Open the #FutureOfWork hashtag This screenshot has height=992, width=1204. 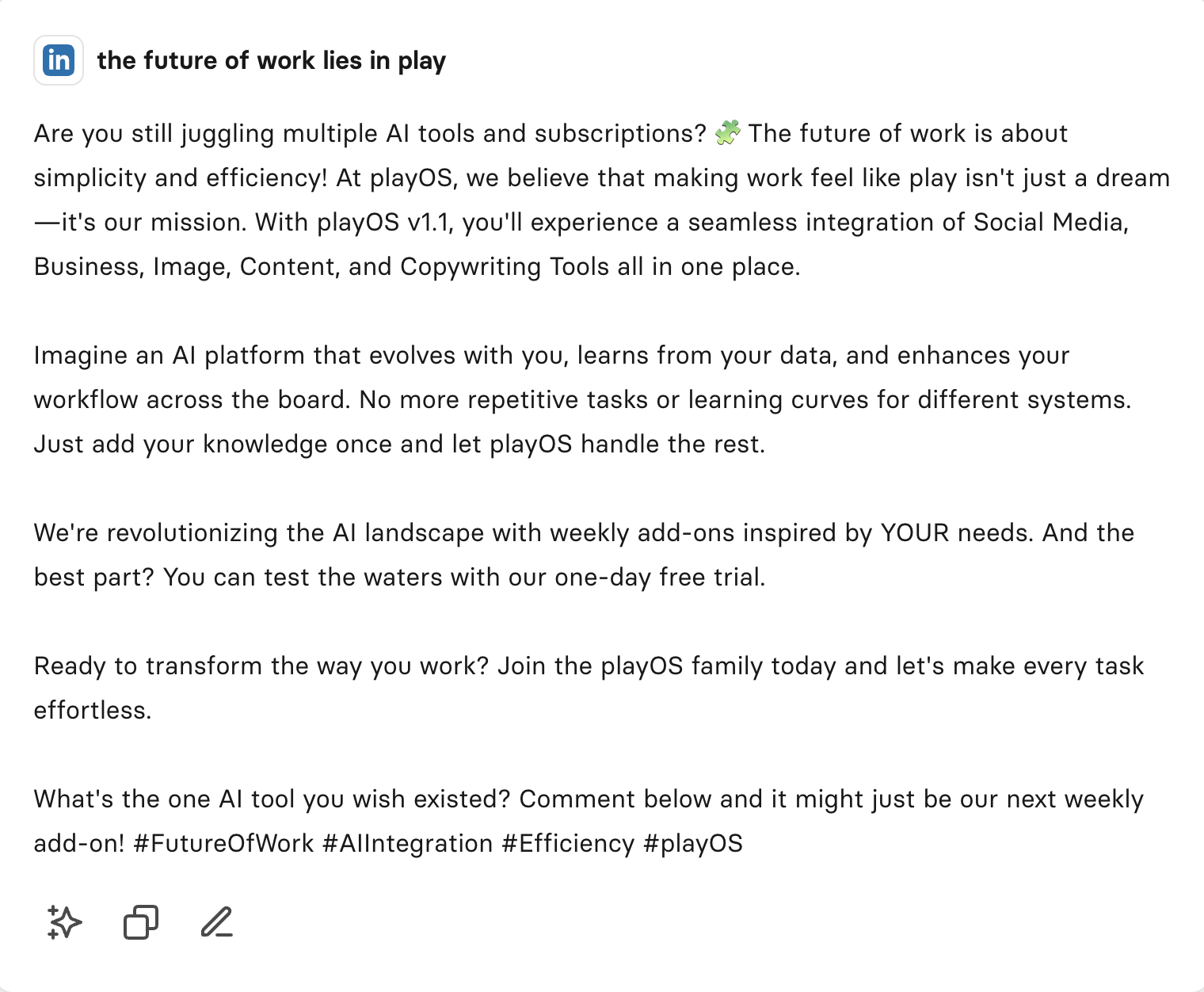point(224,843)
